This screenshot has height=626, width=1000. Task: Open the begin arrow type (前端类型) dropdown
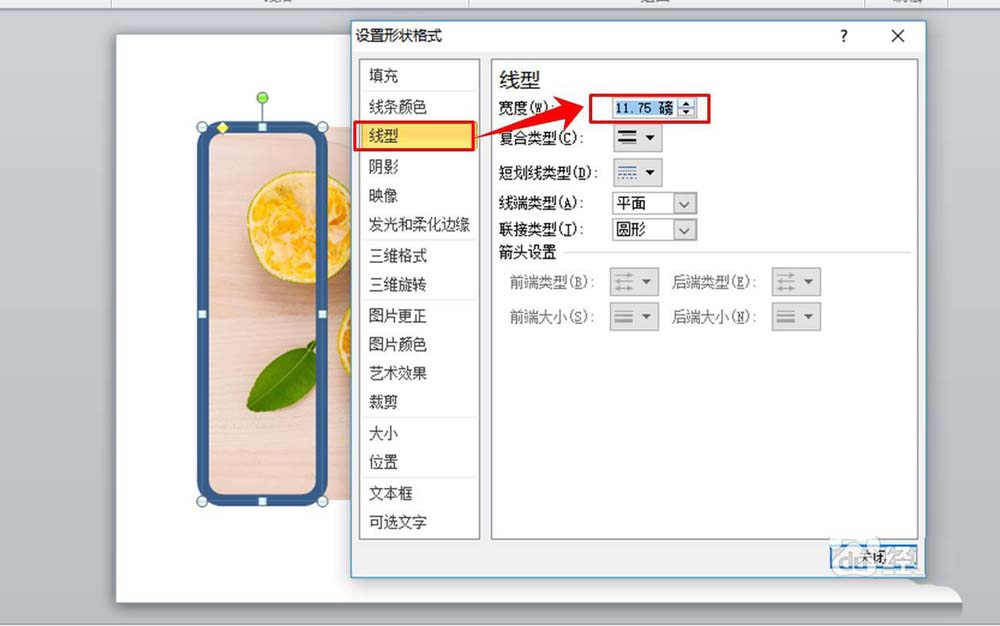coord(634,282)
